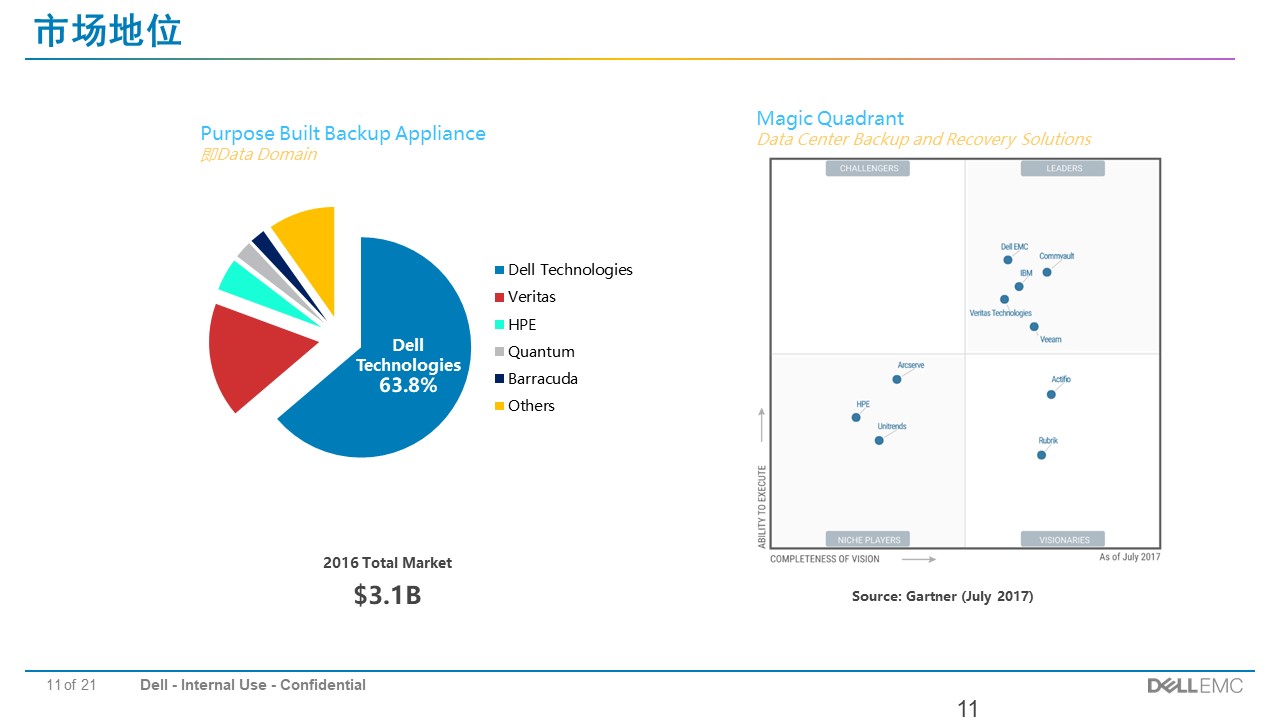Click the Dell - Internal Use - Confidential footer
This screenshot has height=720, width=1280.
253,685
